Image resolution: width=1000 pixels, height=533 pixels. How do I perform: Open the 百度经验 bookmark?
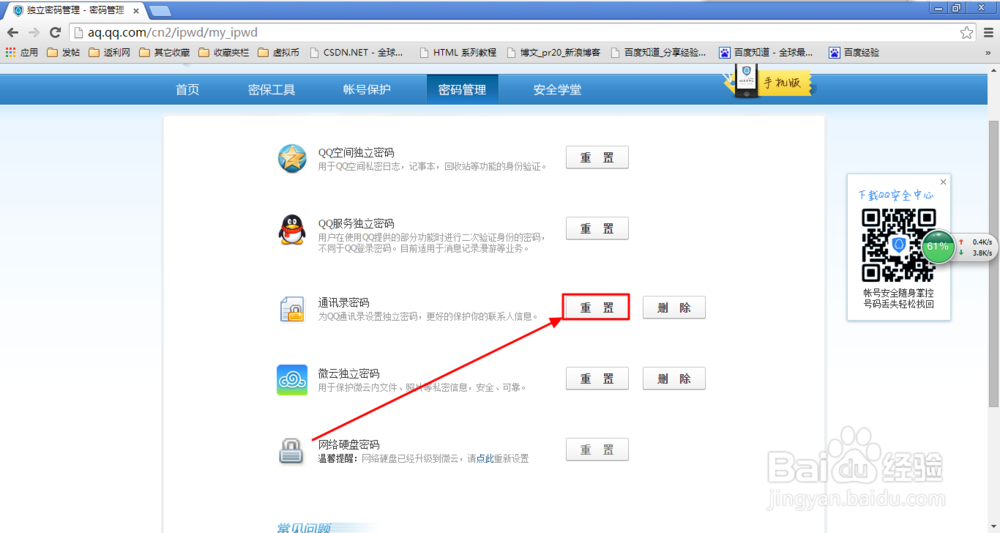[854, 52]
